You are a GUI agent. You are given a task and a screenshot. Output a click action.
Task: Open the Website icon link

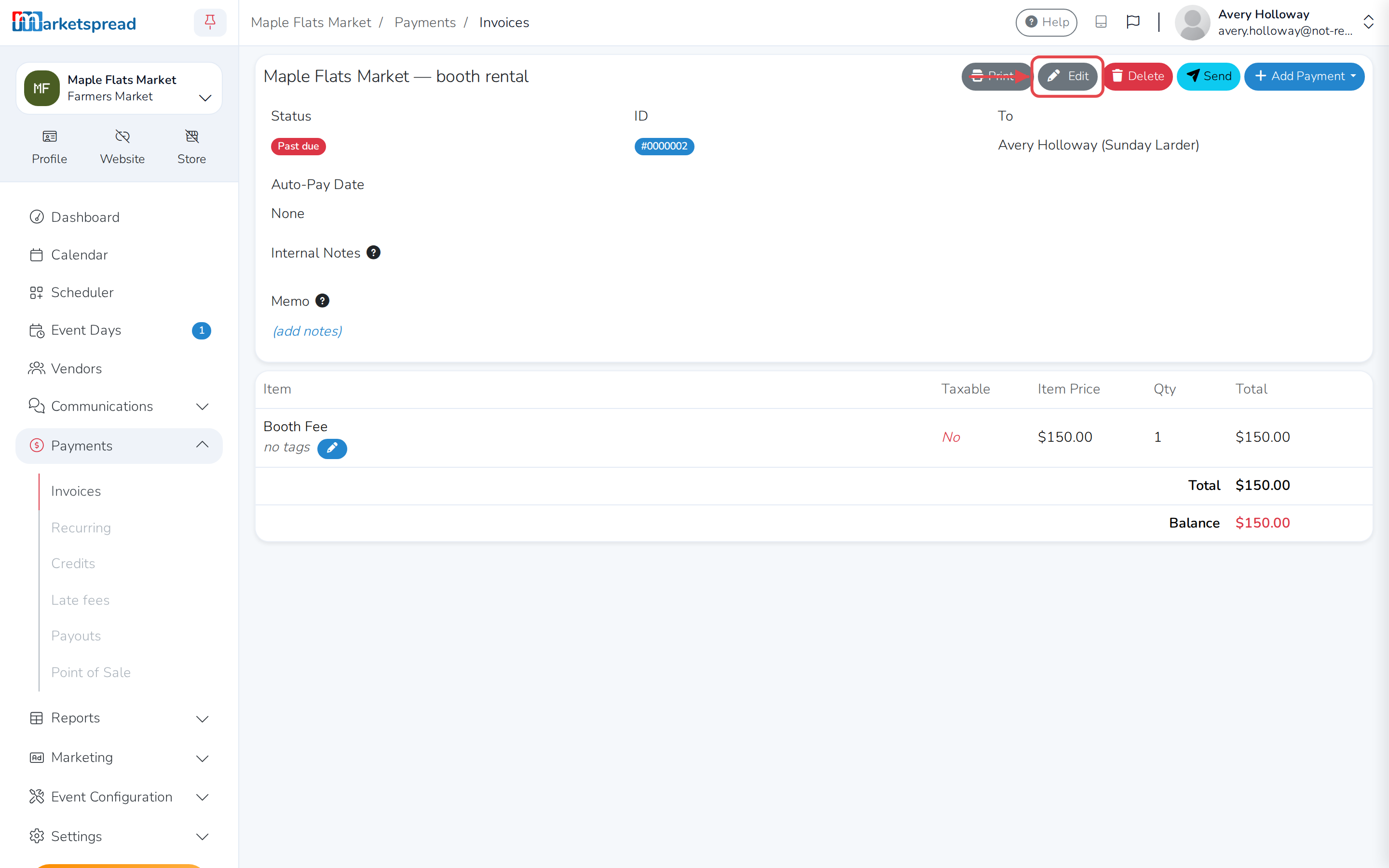[x=122, y=147]
